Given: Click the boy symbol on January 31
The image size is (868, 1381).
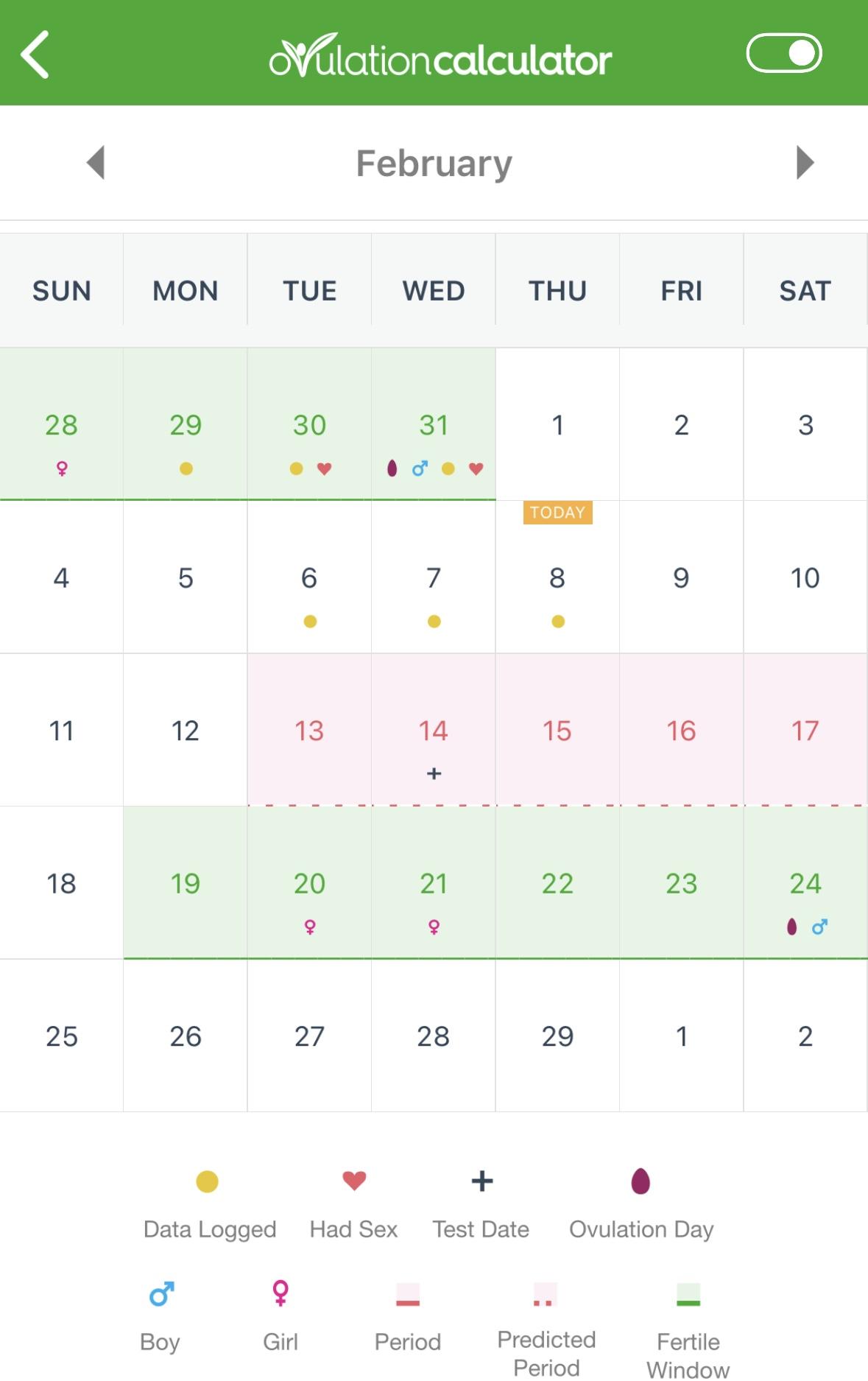Looking at the screenshot, I should (420, 468).
